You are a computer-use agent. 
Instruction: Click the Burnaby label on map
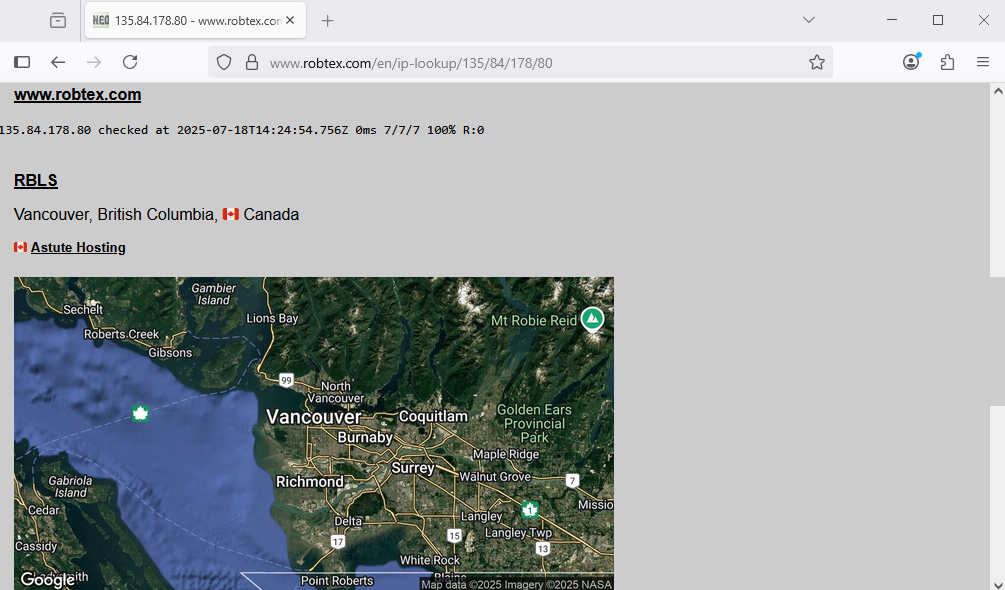click(x=365, y=438)
